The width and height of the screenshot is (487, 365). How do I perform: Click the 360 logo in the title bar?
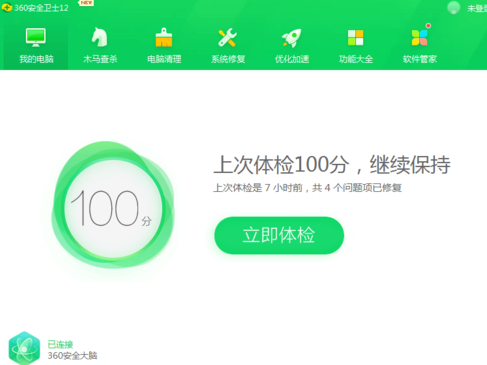[x=7, y=8]
